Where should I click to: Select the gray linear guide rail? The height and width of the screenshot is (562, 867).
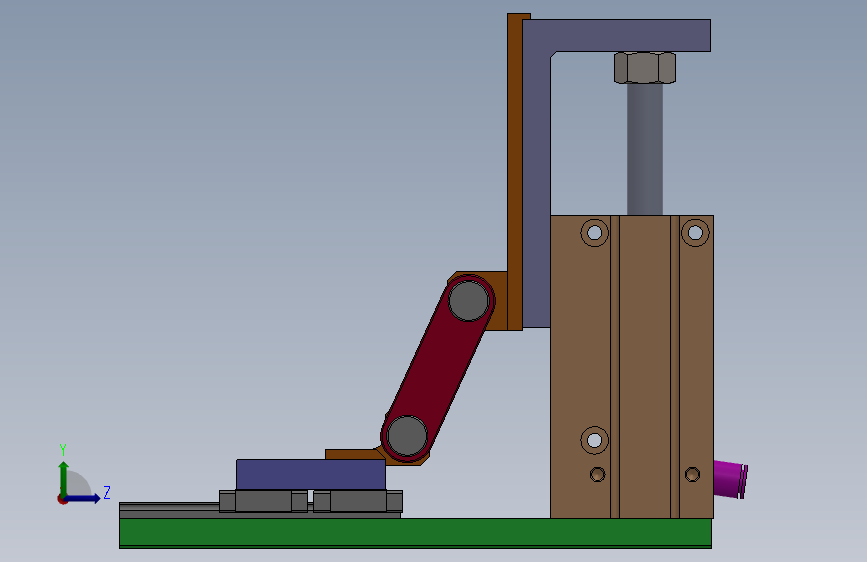(169, 510)
